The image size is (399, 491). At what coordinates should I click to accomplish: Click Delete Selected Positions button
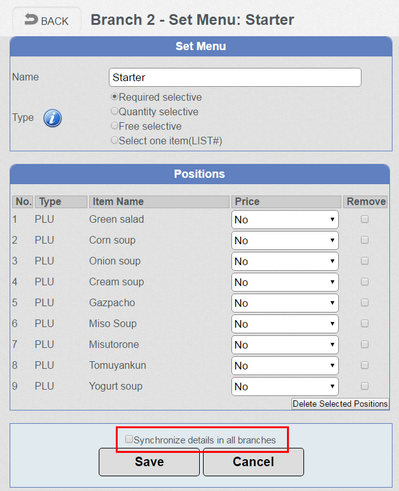[340, 404]
